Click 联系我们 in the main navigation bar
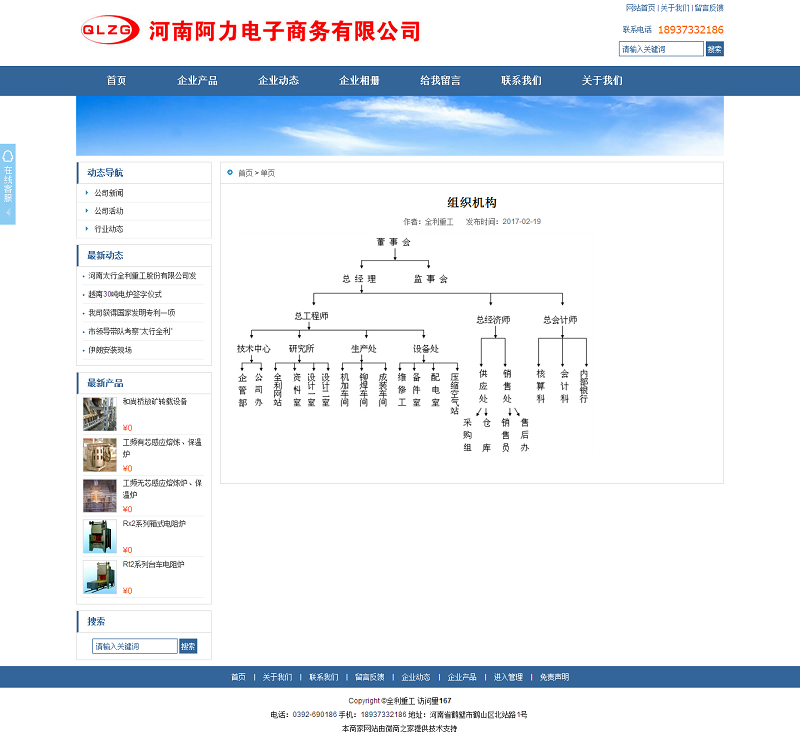Image resolution: width=800 pixels, height=747 pixels. [x=521, y=81]
